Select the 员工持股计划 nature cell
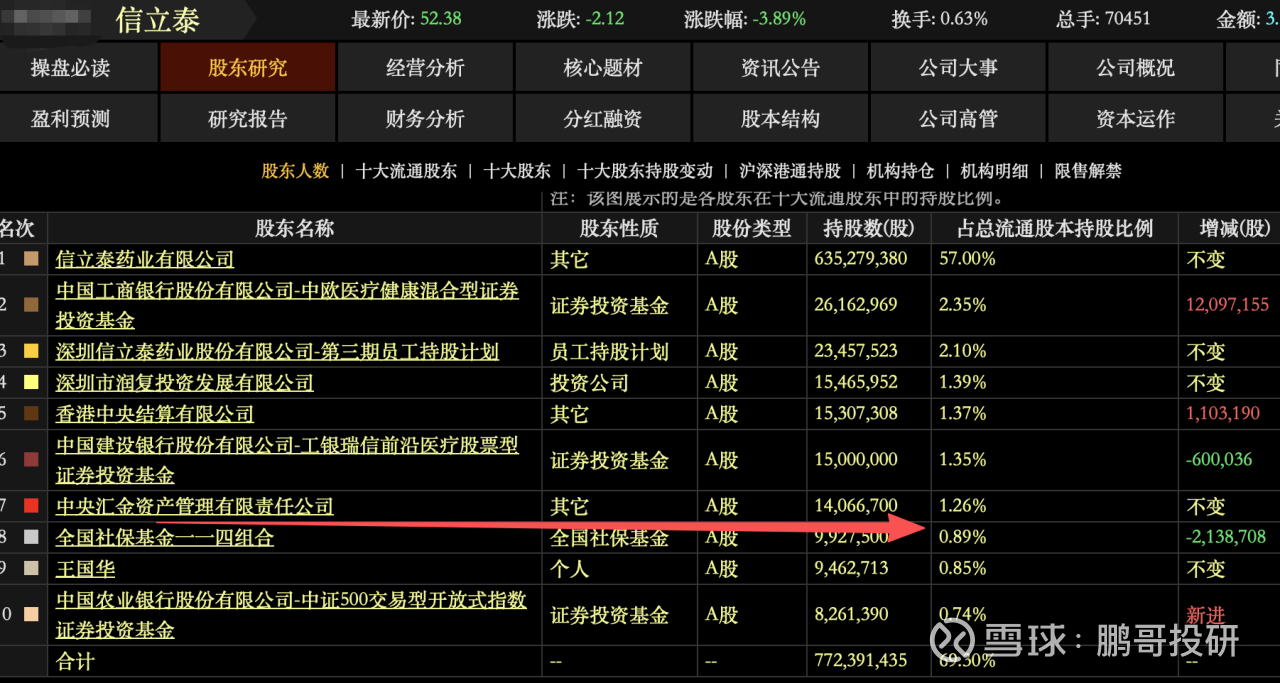The width and height of the screenshot is (1280, 683). (609, 351)
